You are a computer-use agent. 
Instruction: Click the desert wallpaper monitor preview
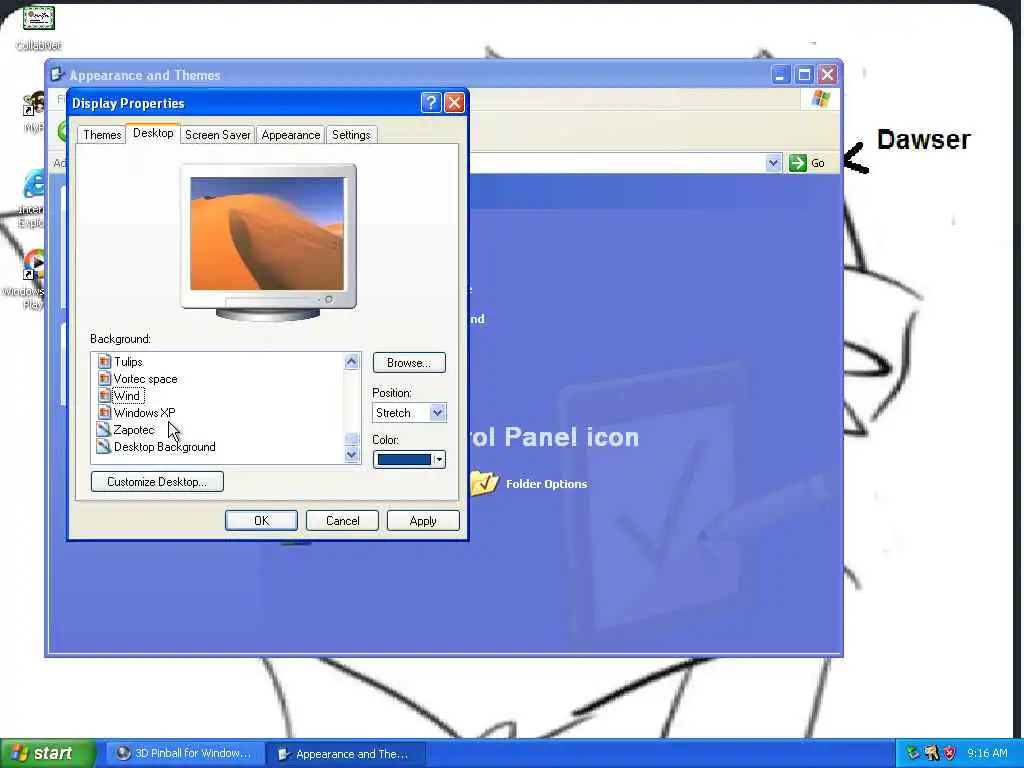pyautogui.click(x=267, y=234)
